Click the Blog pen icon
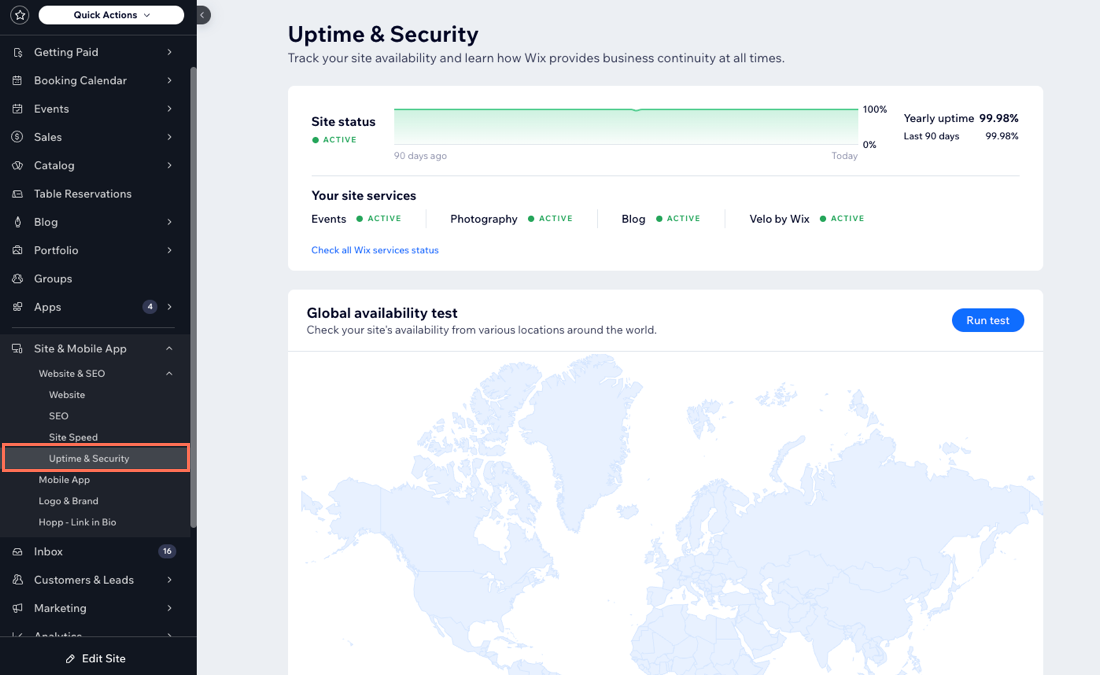Screen dimensions: 1100x675 pos(18,222)
